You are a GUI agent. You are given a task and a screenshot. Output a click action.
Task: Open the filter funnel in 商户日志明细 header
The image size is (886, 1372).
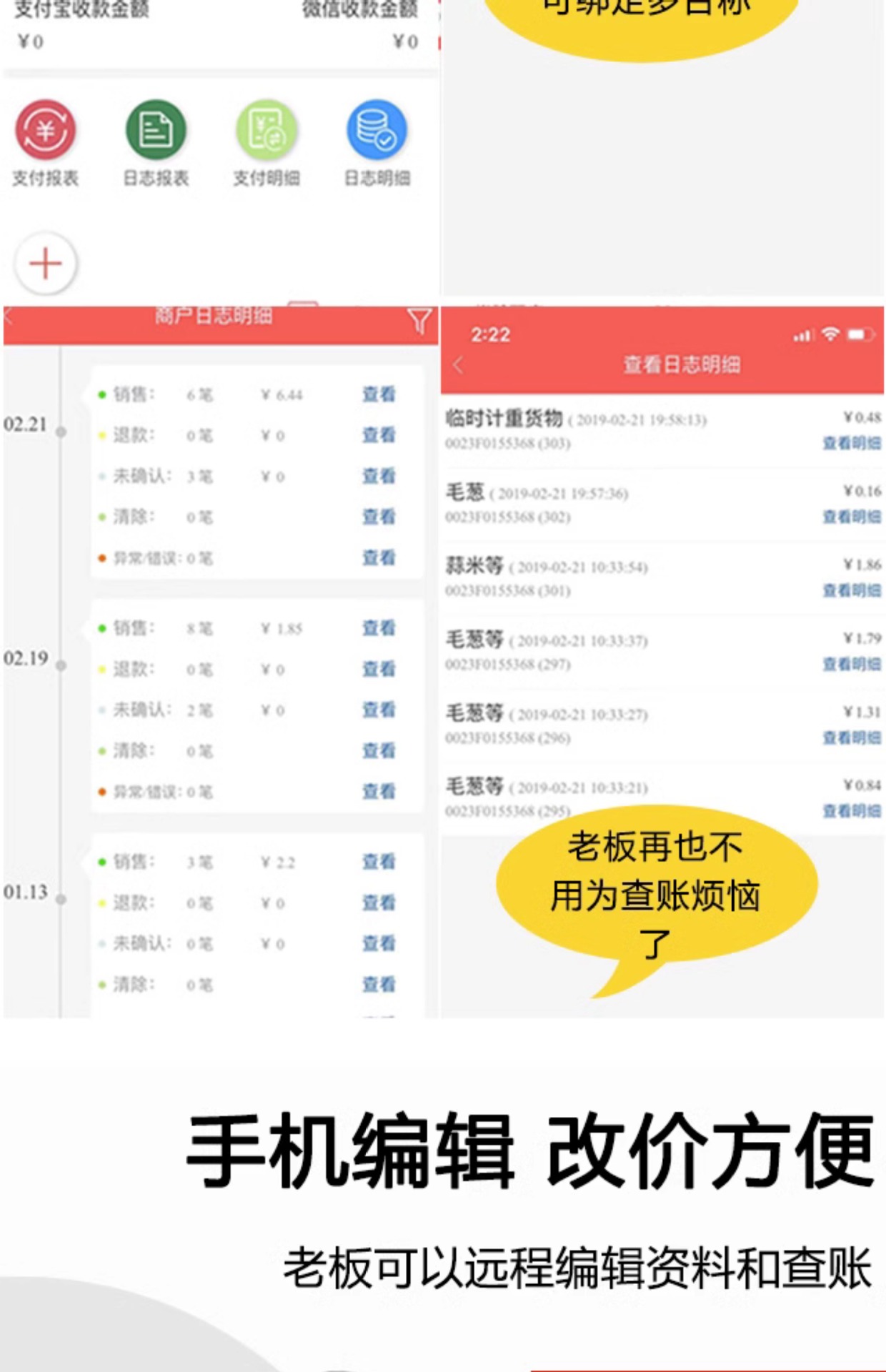(x=419, y=321)
